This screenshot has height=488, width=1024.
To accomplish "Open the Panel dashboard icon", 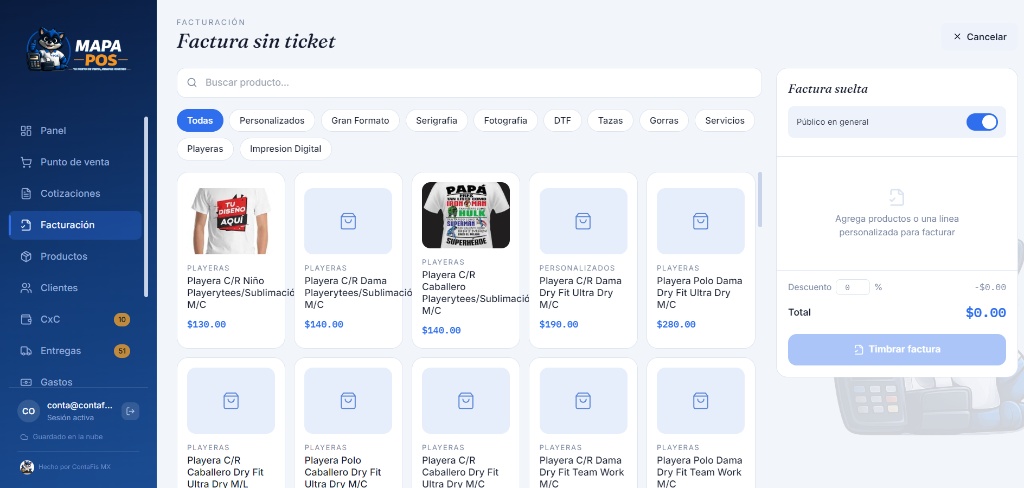I will [x=26, y=131].
